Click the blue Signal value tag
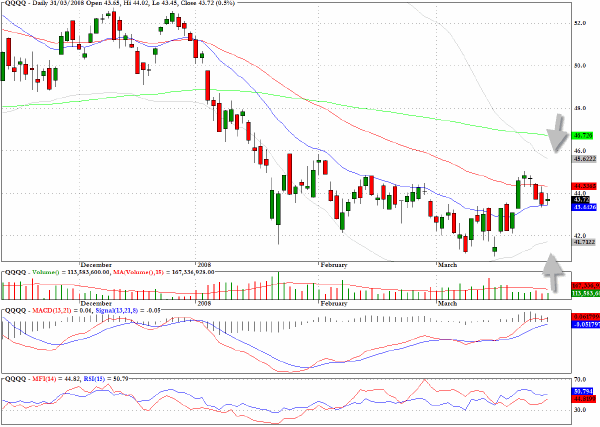Screen dimensions: 600x427 586,324
